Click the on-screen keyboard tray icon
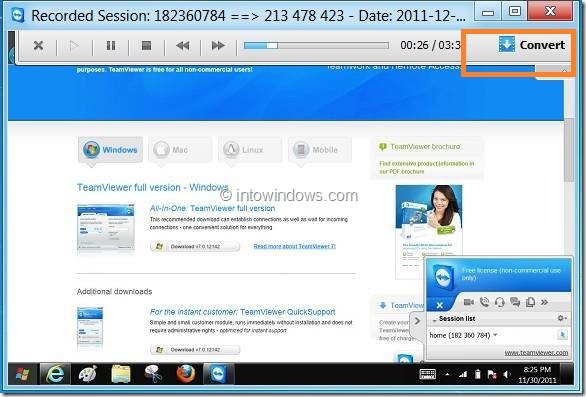Image resolution: width=586 pixels, height=397 pixels. (427, 374)
